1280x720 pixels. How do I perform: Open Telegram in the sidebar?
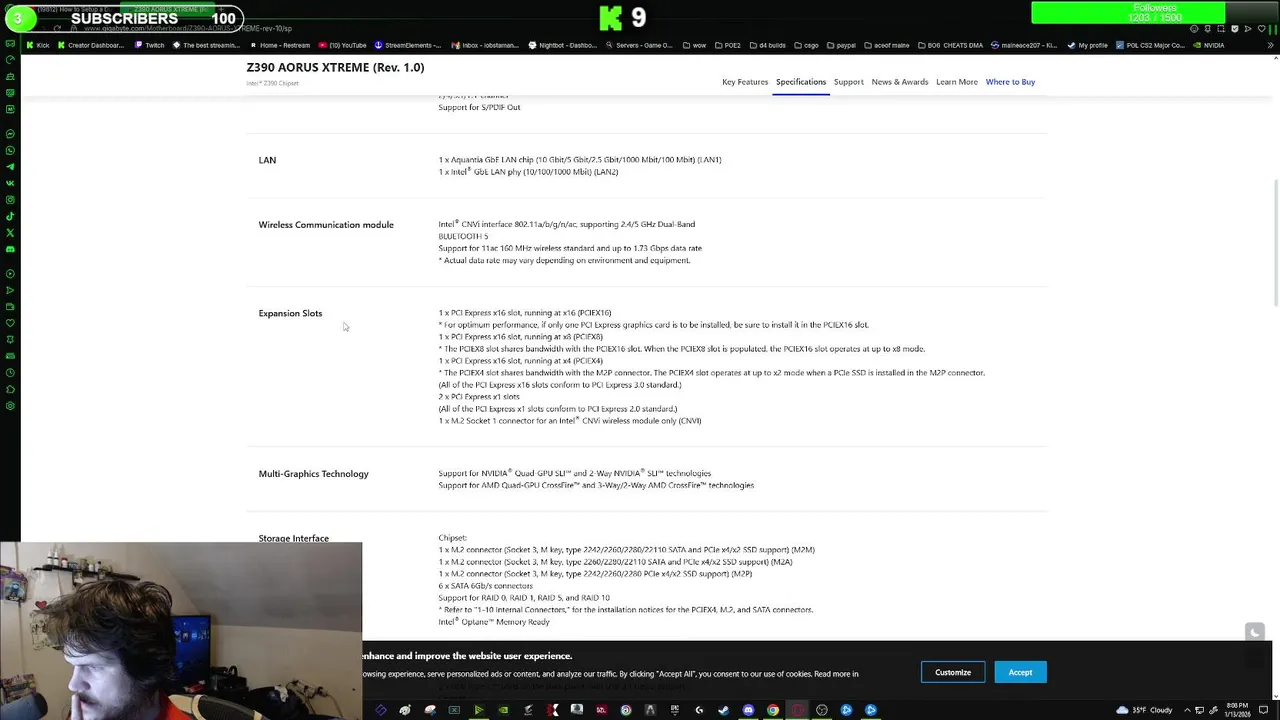10,166
